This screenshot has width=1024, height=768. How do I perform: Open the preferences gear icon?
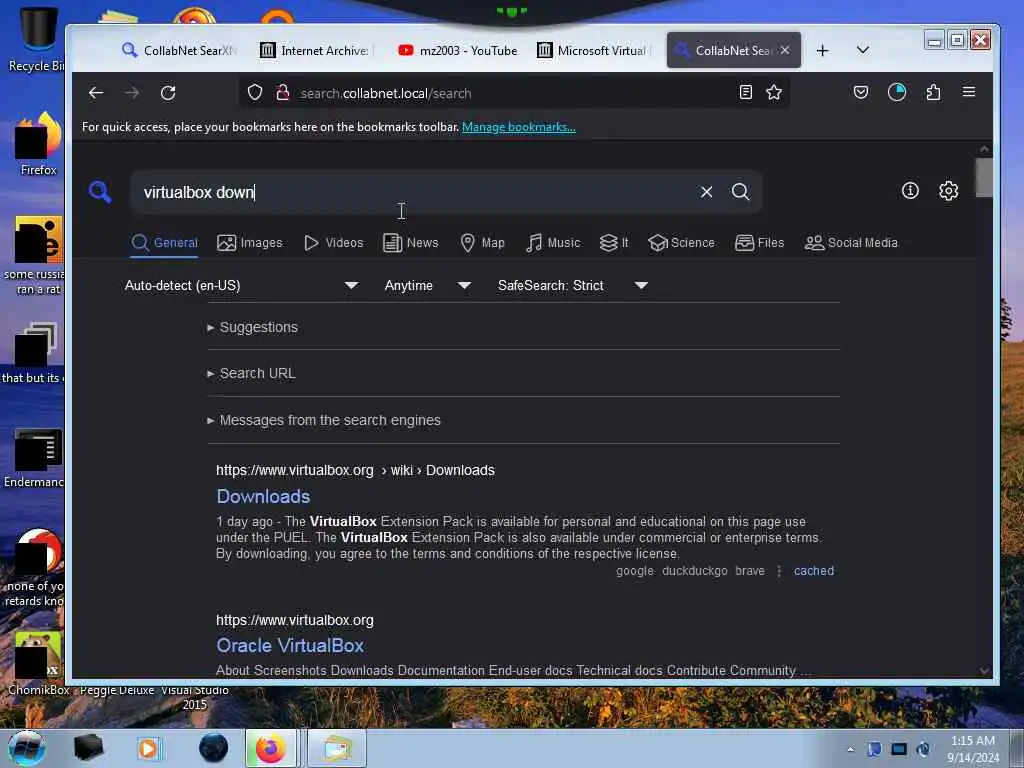[948, 191]
